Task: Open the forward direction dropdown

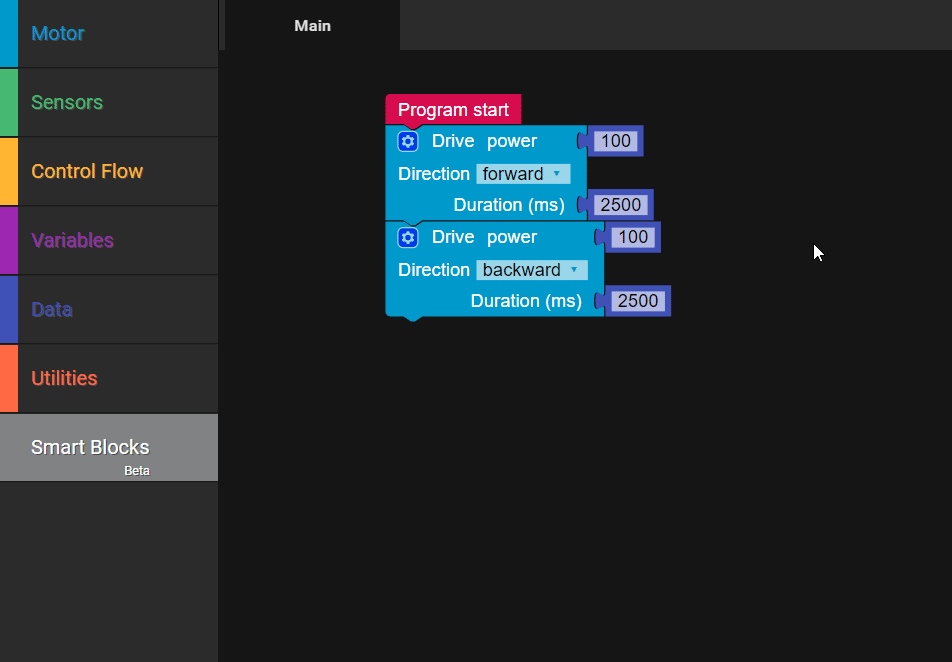Action: pos(523,174)
